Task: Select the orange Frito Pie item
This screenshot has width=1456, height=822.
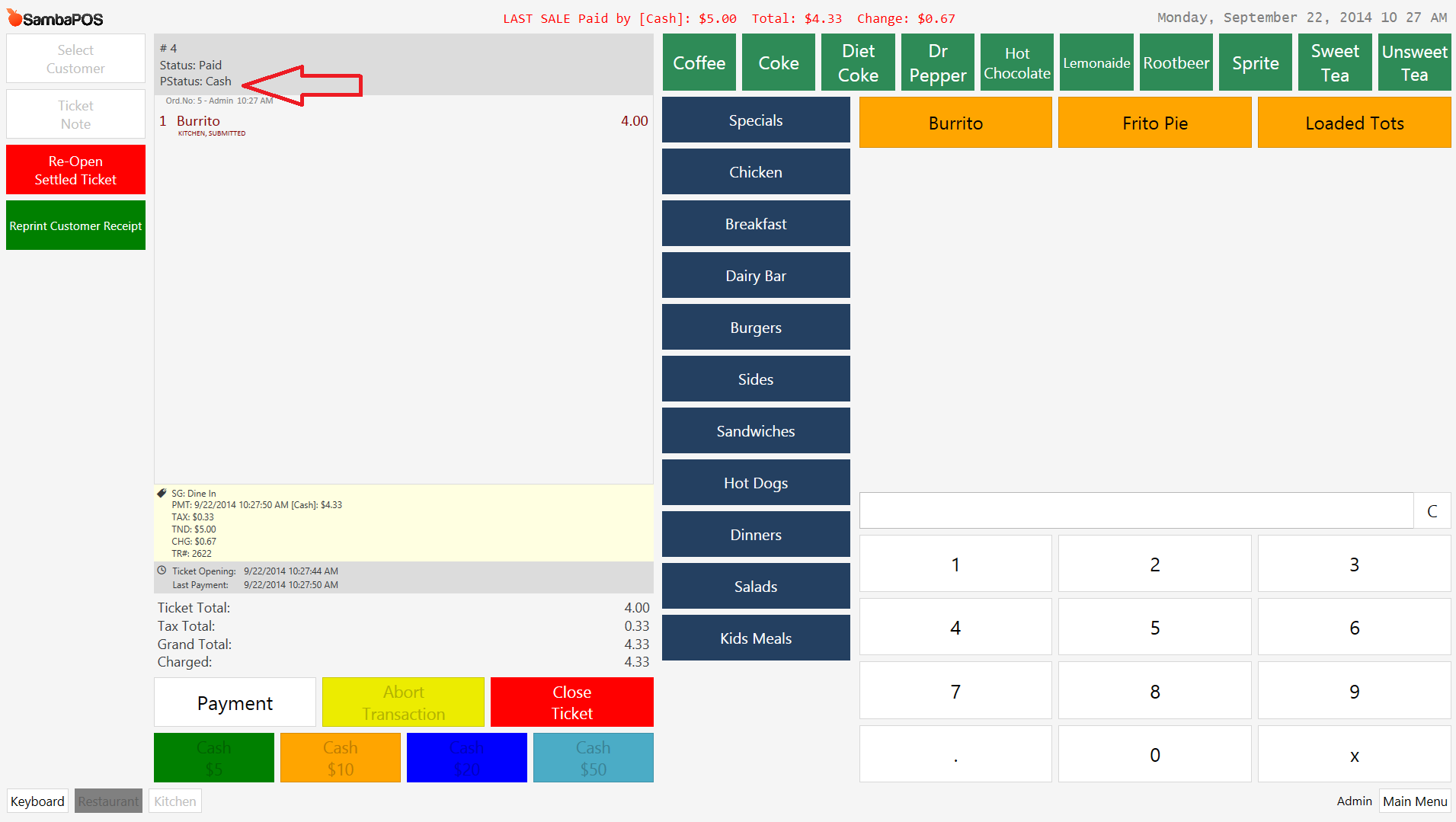Action: (1154, 123)
